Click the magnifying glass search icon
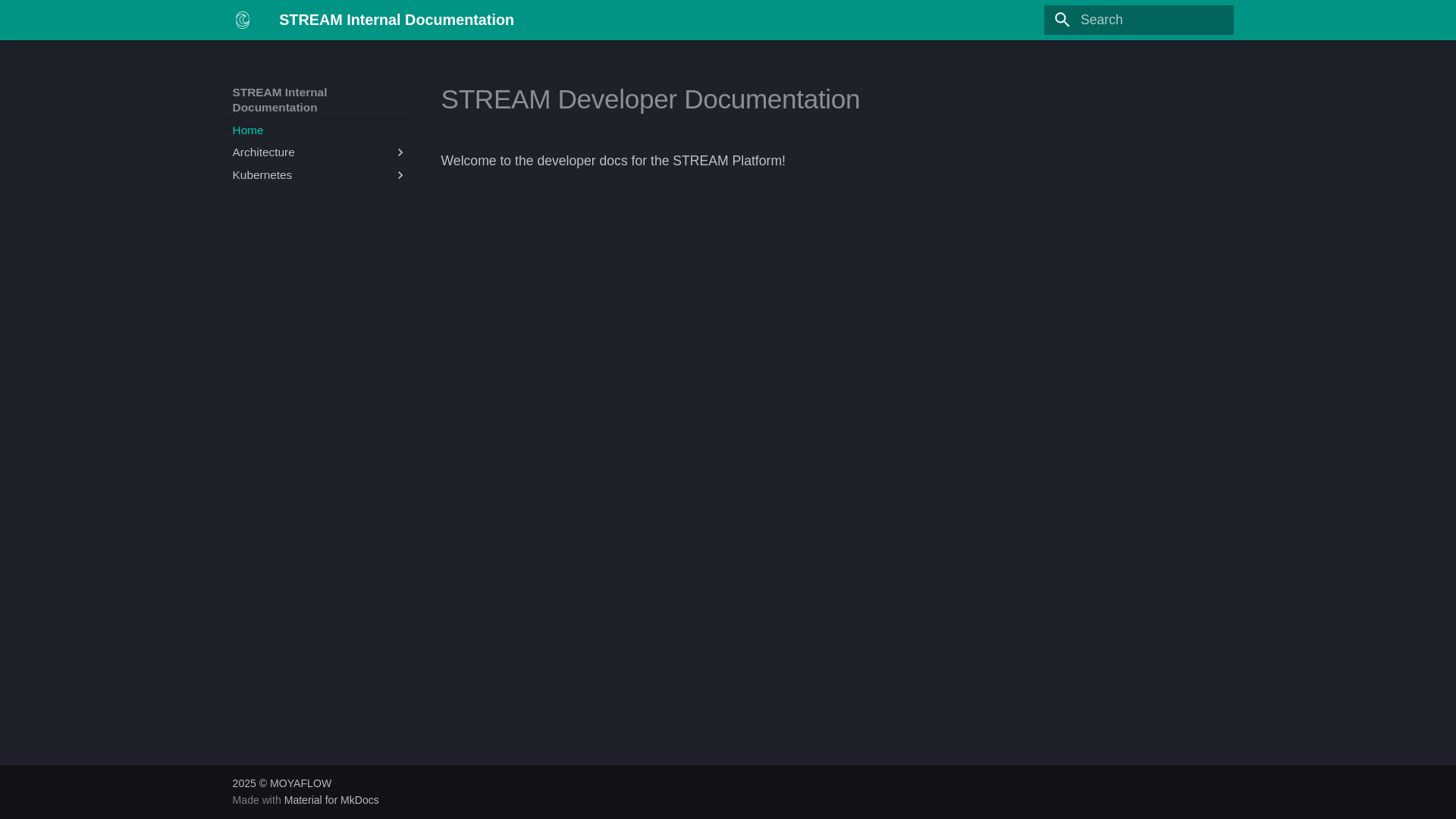This screenshot has height=819, width=1456. coord(1062,20)
